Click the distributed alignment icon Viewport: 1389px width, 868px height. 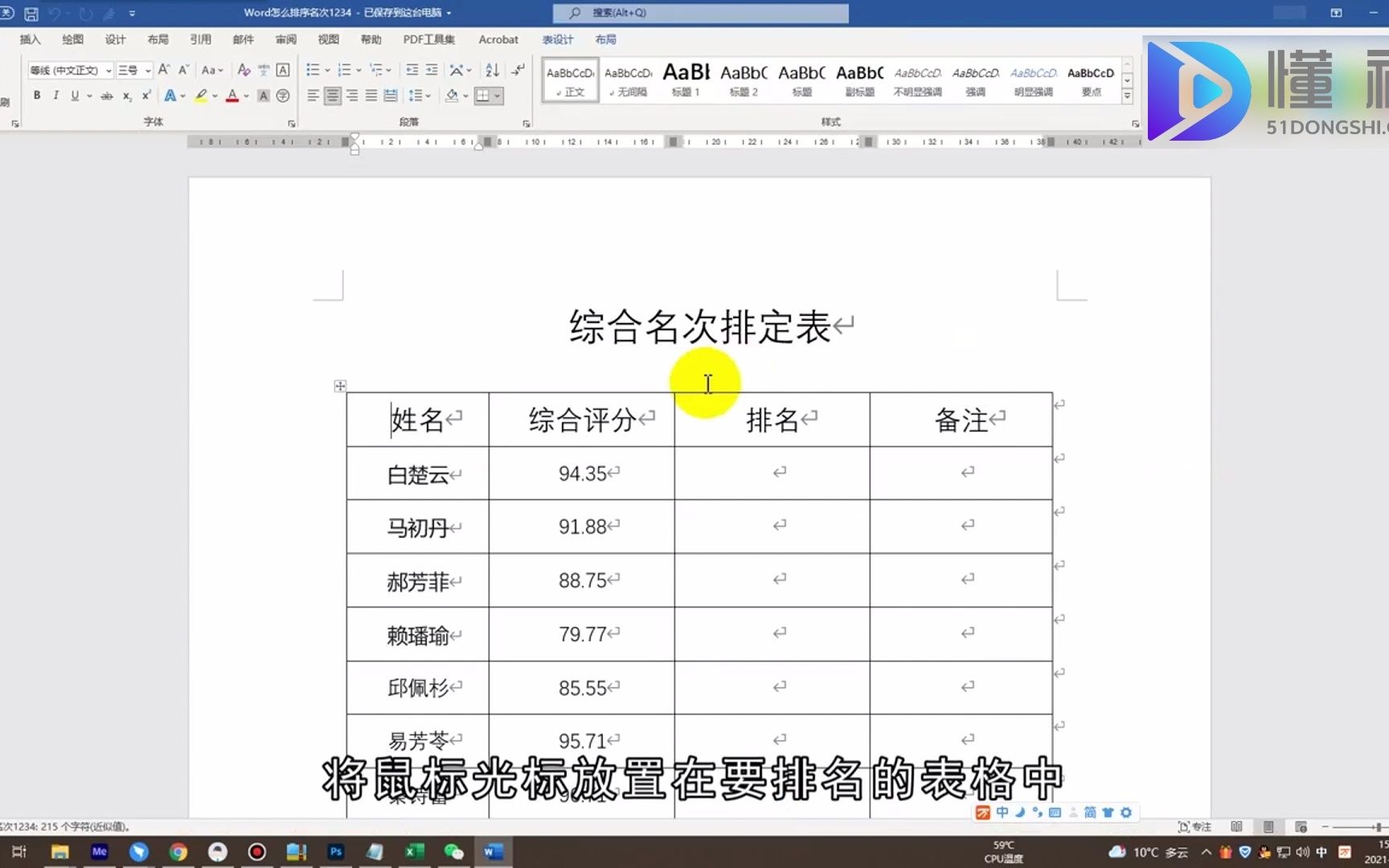(x=390, y=96)
